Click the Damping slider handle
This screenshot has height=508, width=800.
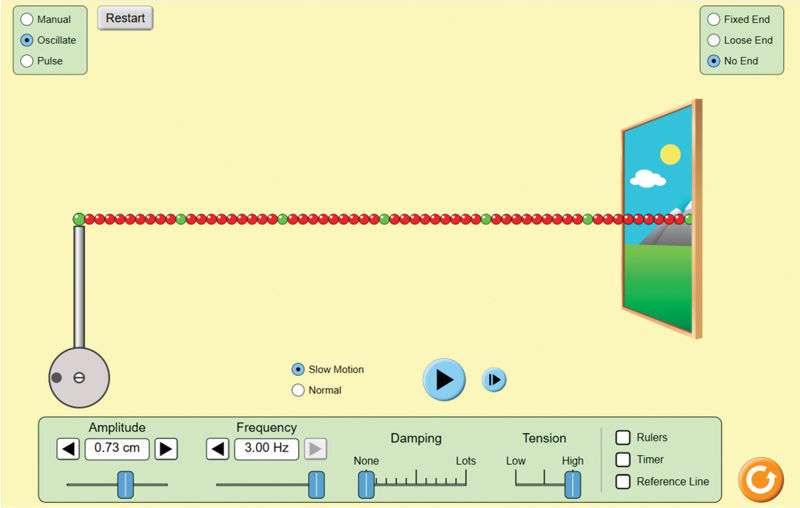366,484
